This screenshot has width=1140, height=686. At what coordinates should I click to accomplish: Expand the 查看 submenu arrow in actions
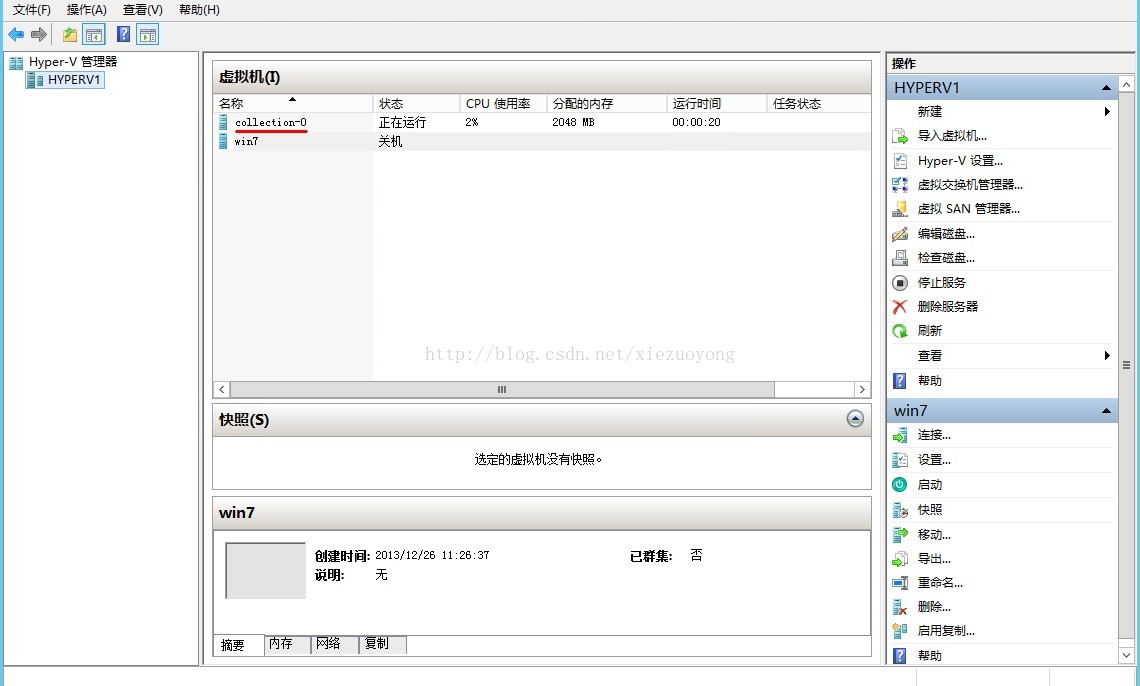click(1107, 355)
